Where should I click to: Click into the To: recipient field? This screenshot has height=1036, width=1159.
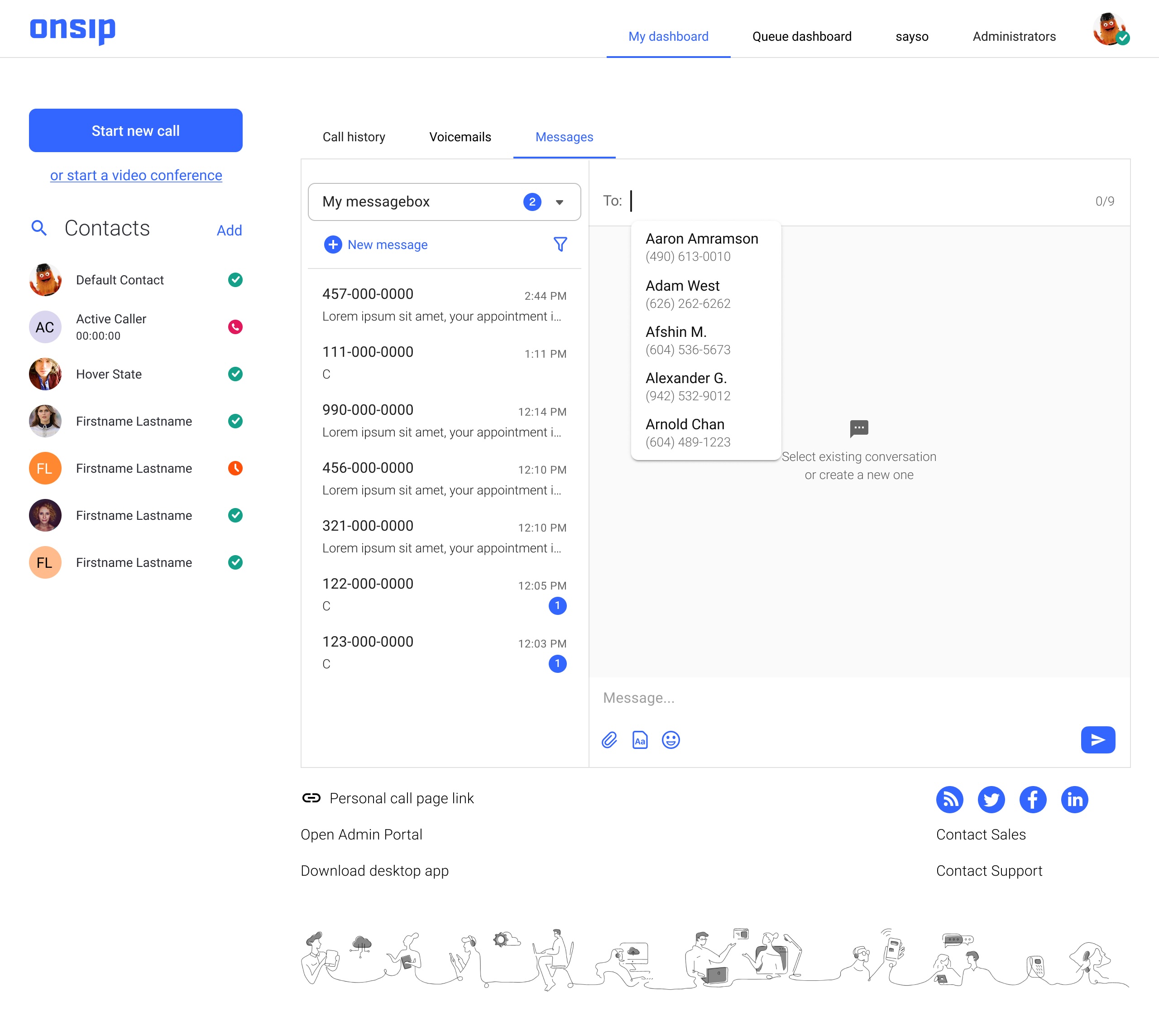860,201
